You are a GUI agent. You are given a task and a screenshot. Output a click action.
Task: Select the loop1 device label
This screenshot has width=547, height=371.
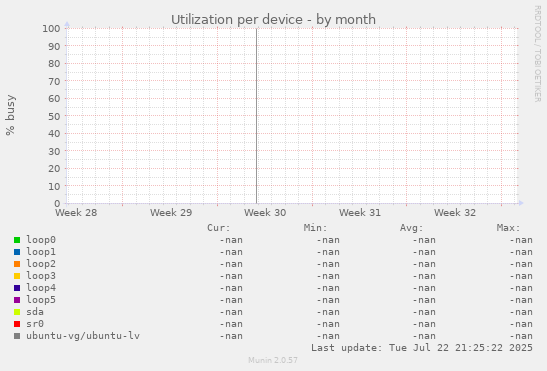(x=41, y=252)
